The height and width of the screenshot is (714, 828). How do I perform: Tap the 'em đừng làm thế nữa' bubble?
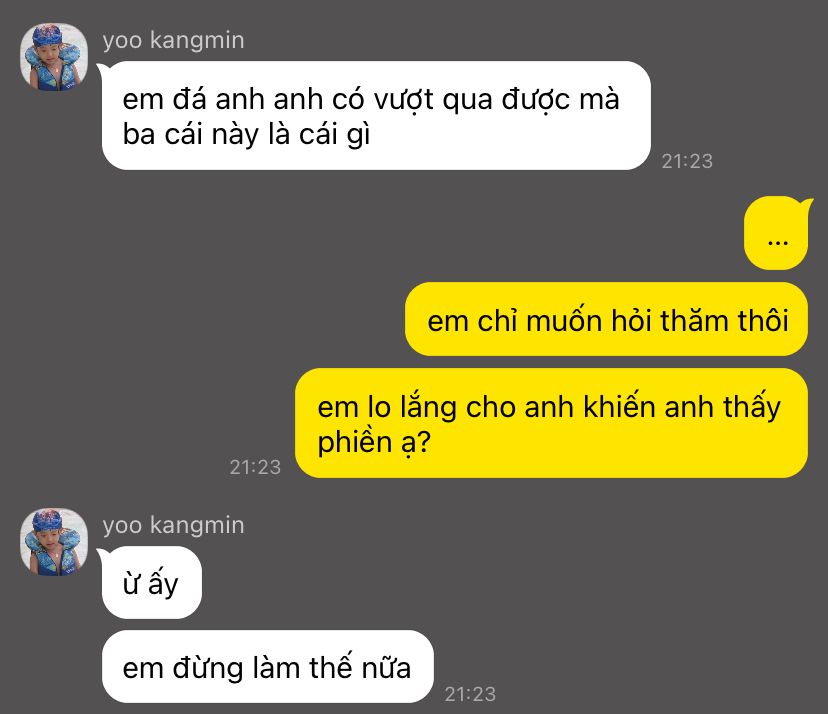coord(268,666)
